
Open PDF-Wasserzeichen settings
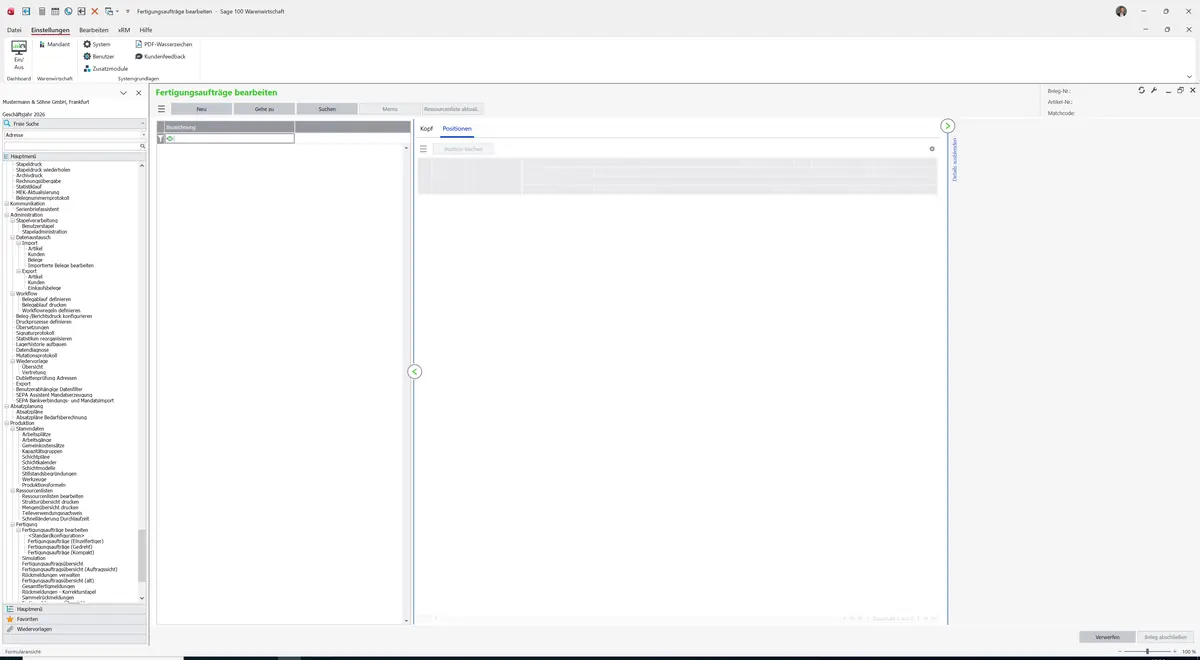[163, 44]
